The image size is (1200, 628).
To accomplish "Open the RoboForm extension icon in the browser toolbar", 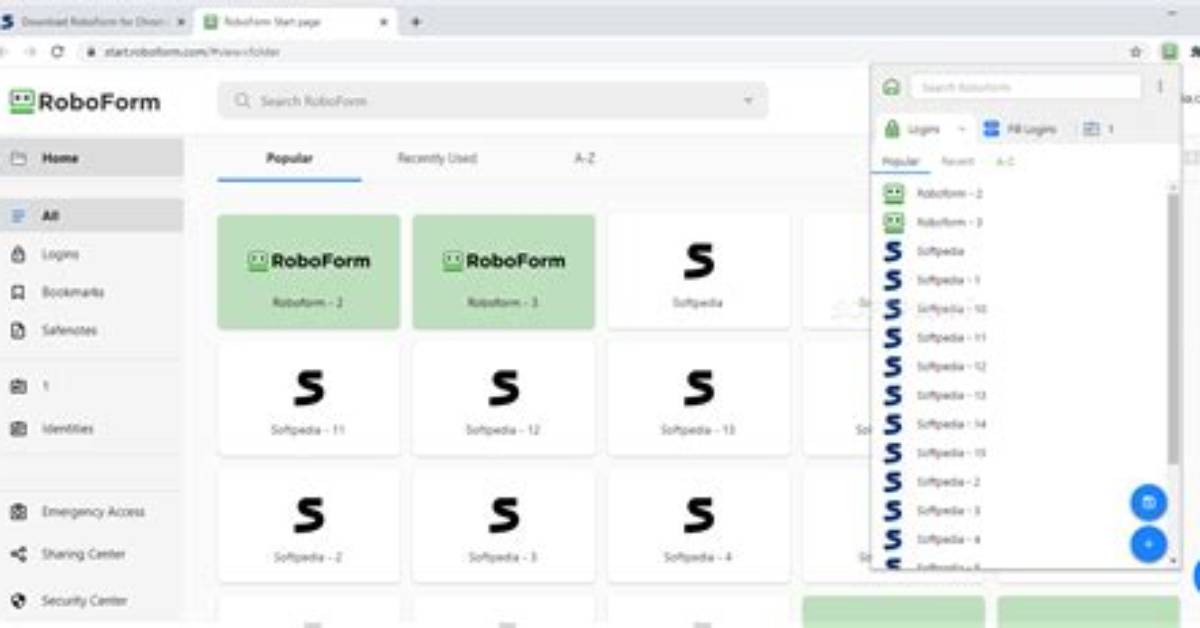I will coord(1169,51).
